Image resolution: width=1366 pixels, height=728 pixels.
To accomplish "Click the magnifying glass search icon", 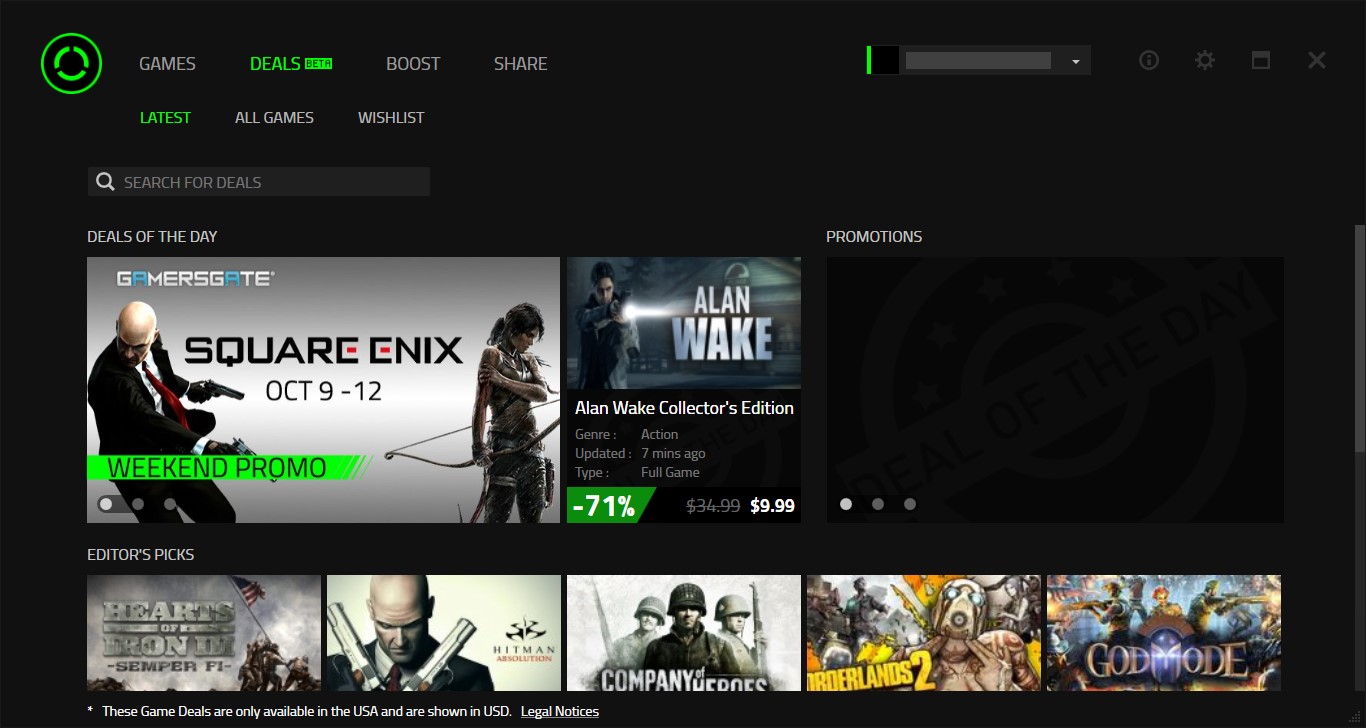I will (x=105, y=182).
